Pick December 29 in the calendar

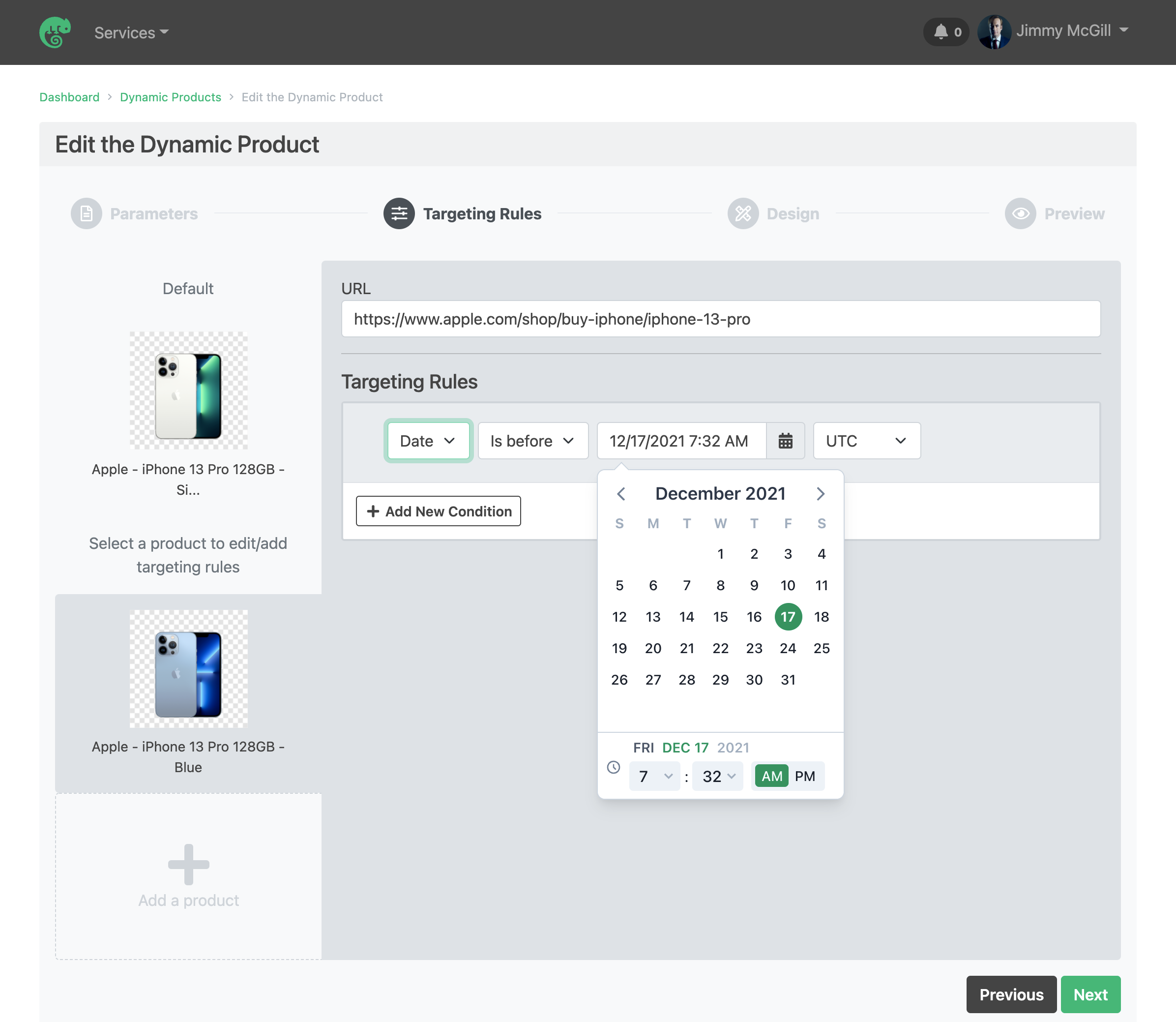721,680
